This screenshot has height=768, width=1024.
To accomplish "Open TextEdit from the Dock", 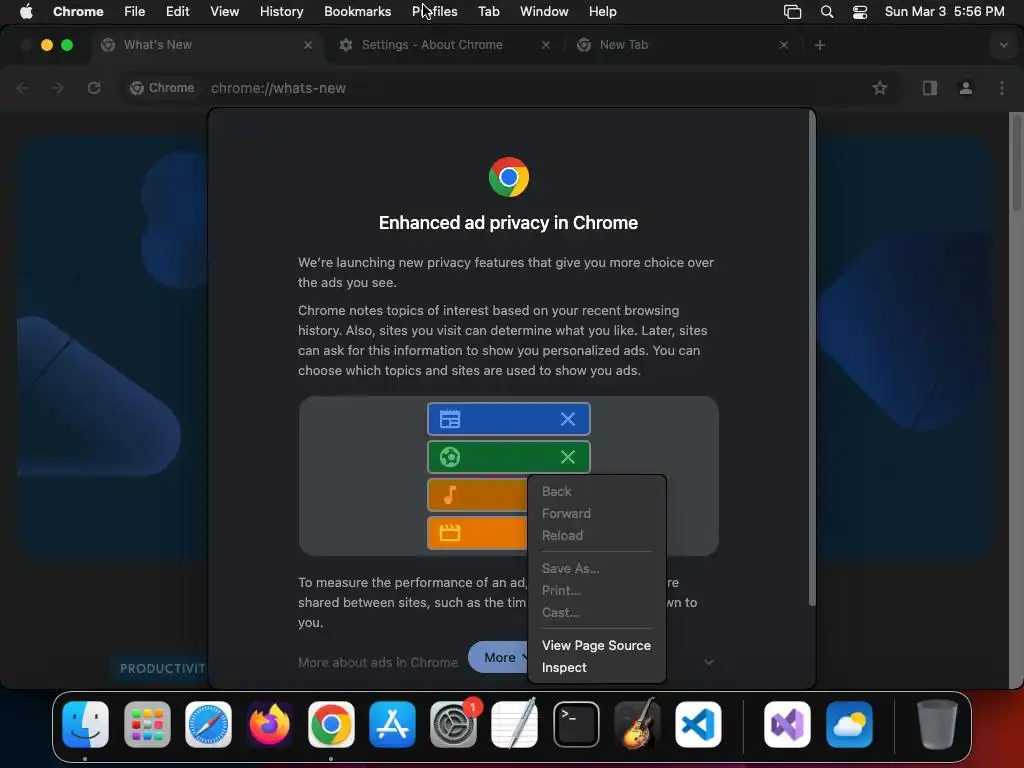I will point(515,724).
